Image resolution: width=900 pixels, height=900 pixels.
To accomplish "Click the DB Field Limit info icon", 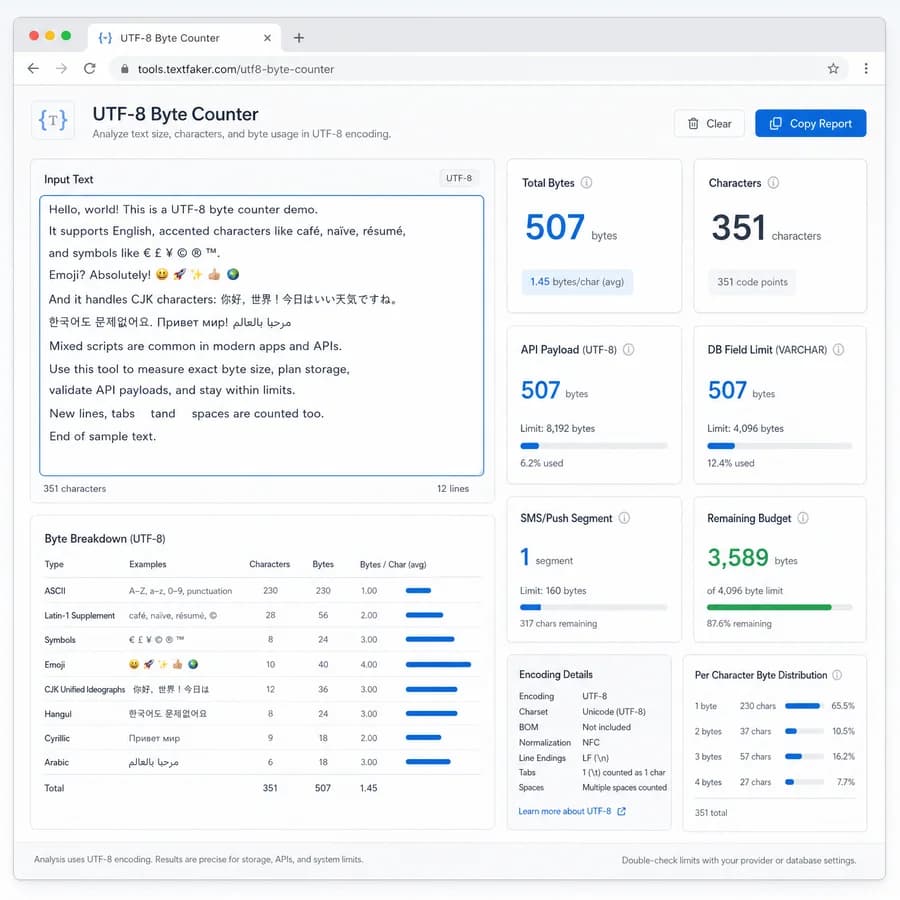I will pos(838,350).
